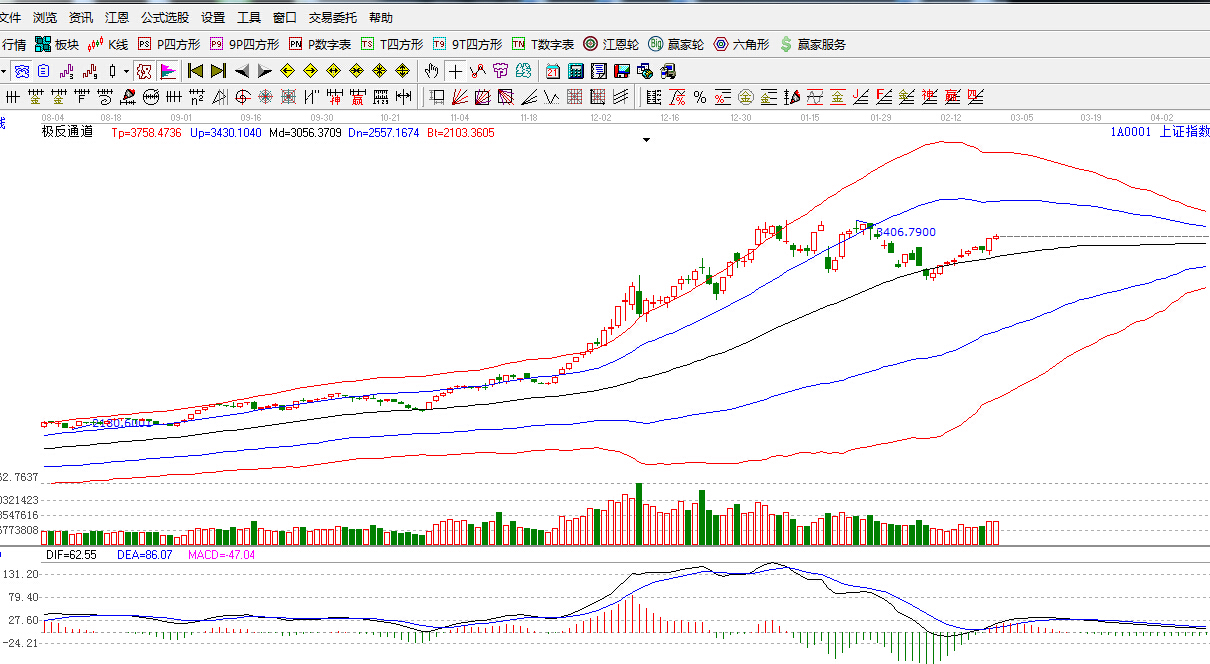This screenshot has width=1210, height=664.
Task: Click the percent sign tool icon
Action: pyautogui.click(x=699, y=97)
